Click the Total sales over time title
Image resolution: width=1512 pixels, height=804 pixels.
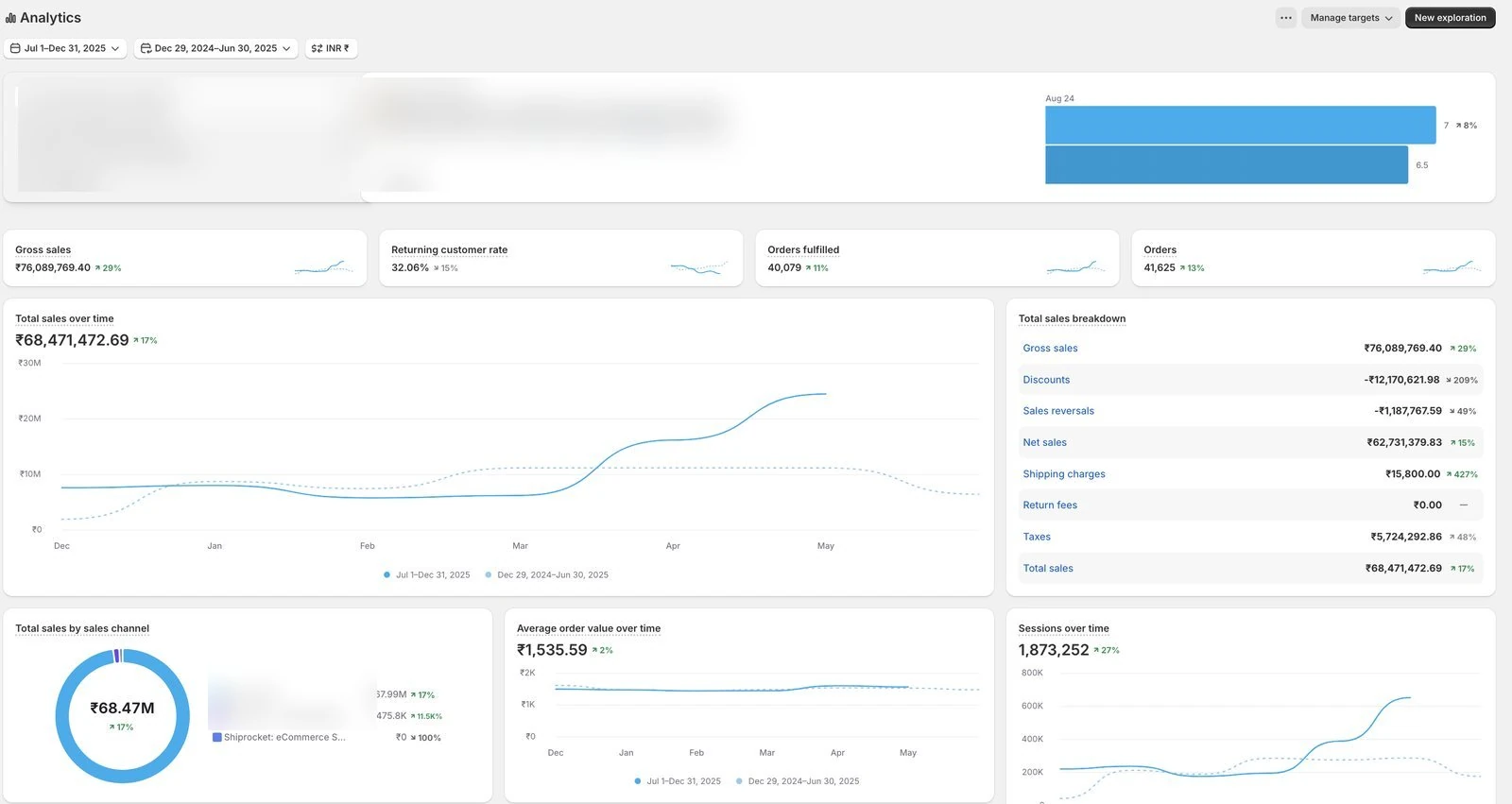coord(64,318)
